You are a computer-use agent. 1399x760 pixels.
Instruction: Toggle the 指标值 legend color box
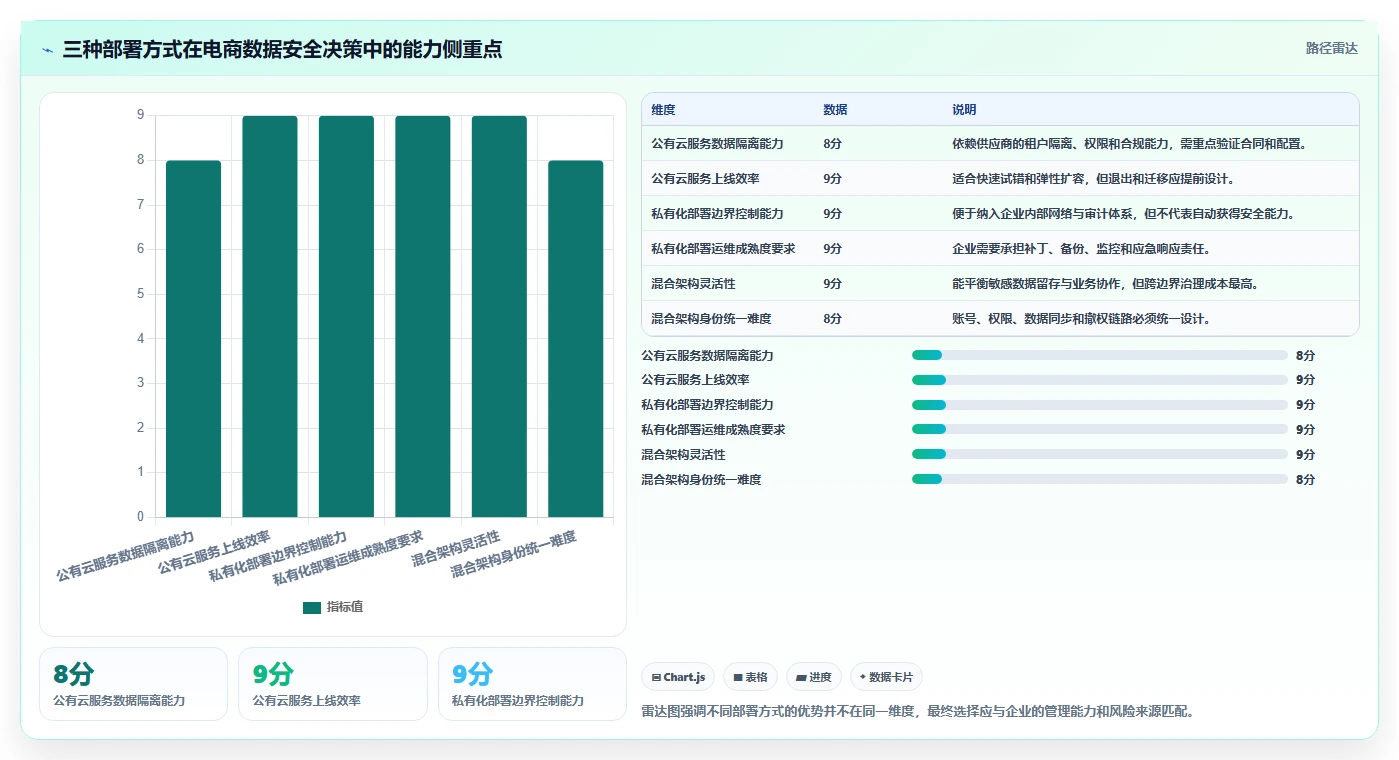click(312, 607)
